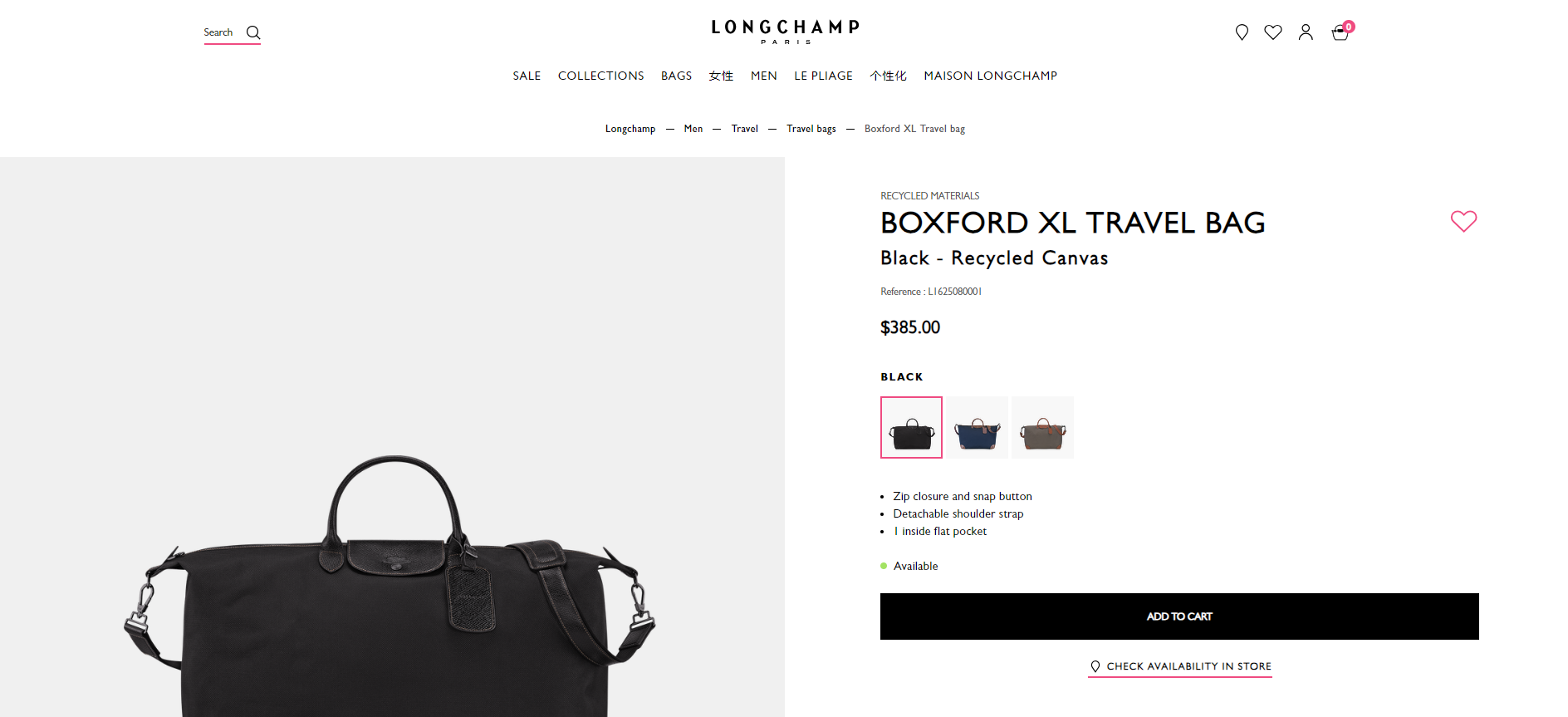The image size is (1568, 717).
Task: Open the account profile icon
Action: point(1306,32)
